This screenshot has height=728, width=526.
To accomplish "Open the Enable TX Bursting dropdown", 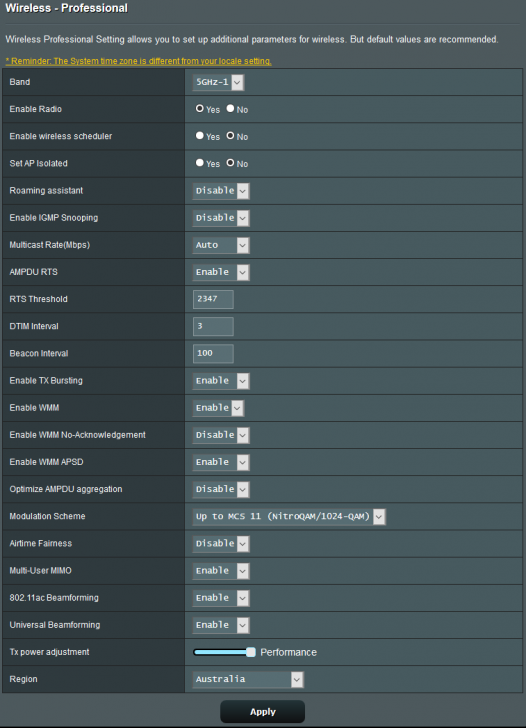I will click(x=221, y=381).
